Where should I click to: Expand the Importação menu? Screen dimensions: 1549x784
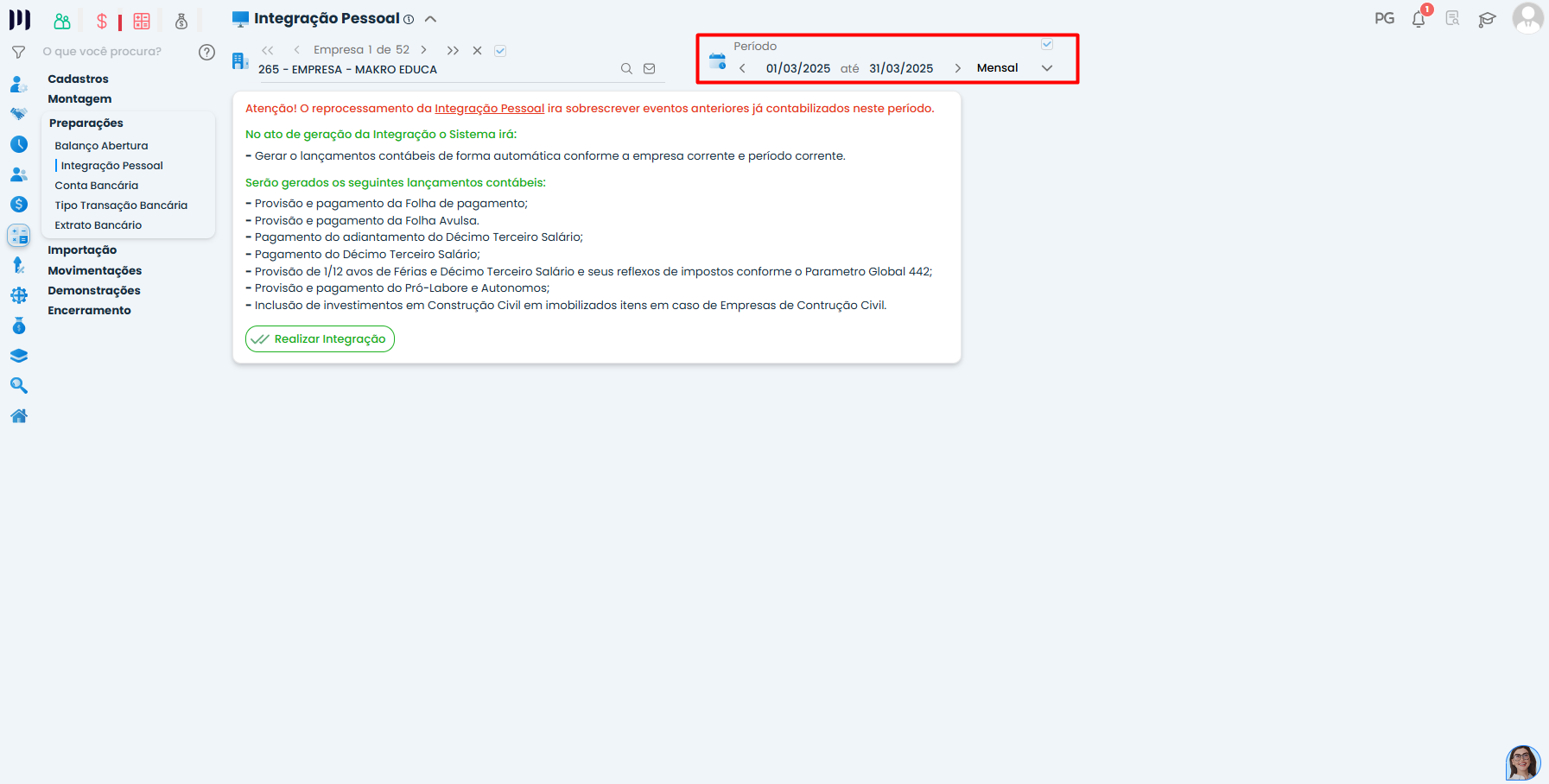pyautogui.click(x=82, y=250)
